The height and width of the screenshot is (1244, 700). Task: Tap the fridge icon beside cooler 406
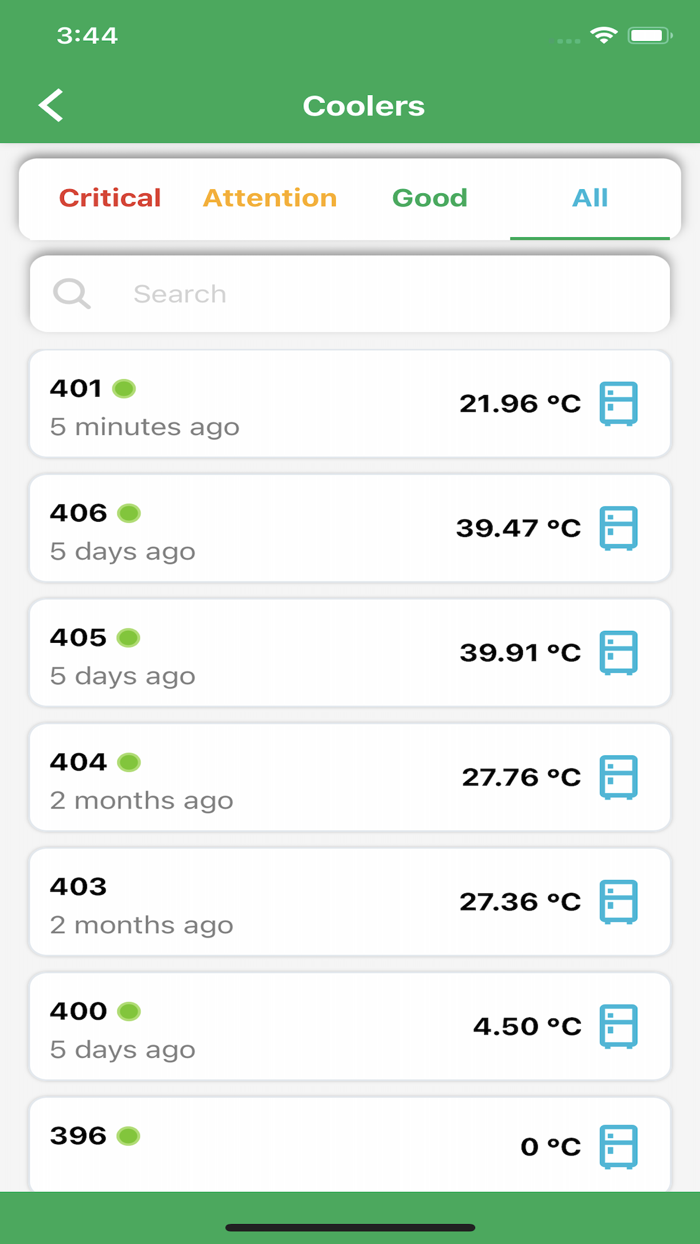(x=620, y=527)
